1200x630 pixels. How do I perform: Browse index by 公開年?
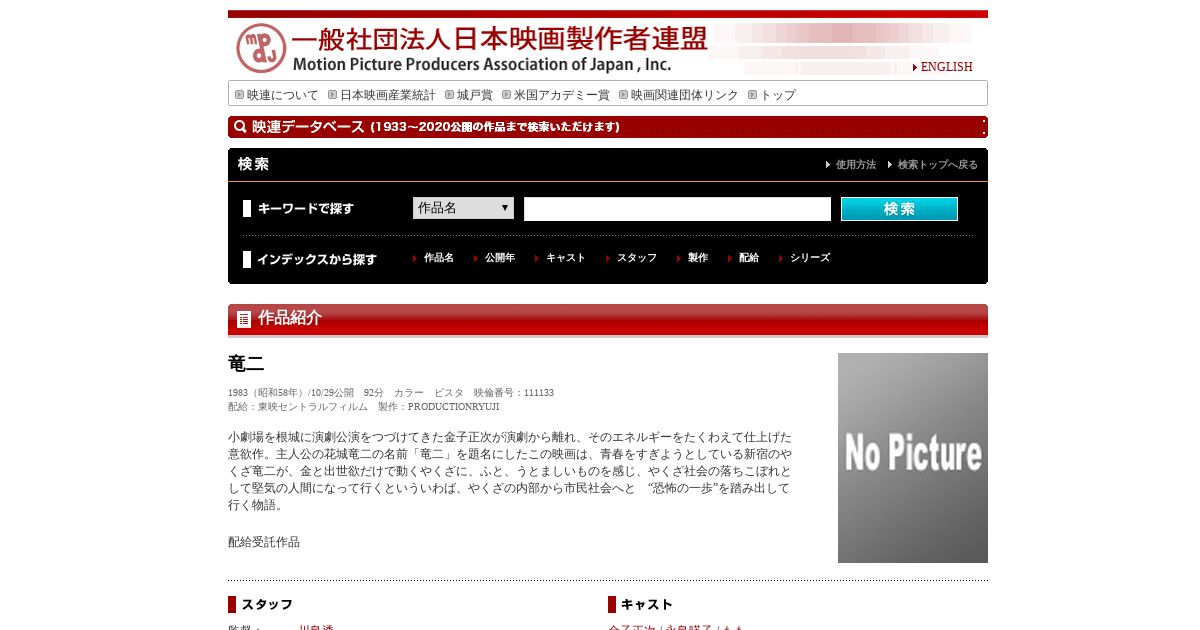(x=500, y=258)
